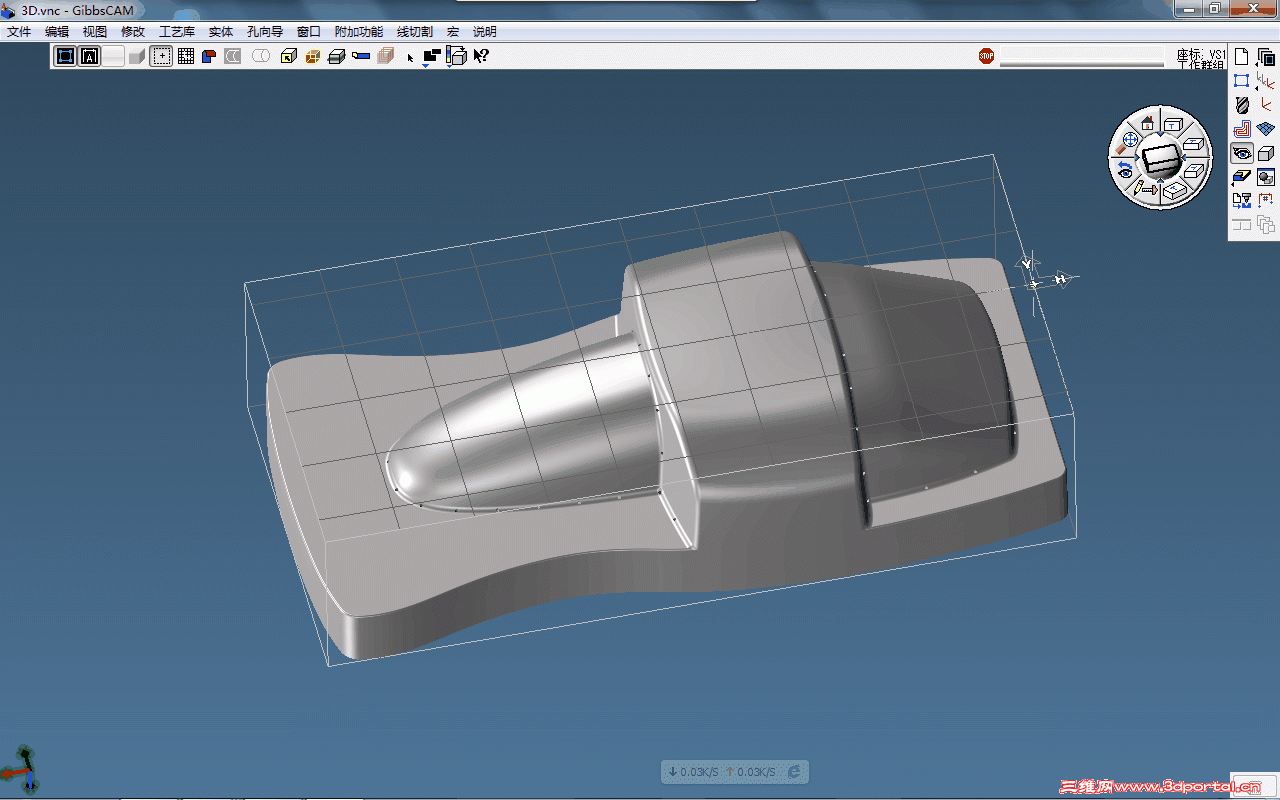Click the grey shaded solid icon in toolbar
The image size is (1280, 800).
point(137,56)
